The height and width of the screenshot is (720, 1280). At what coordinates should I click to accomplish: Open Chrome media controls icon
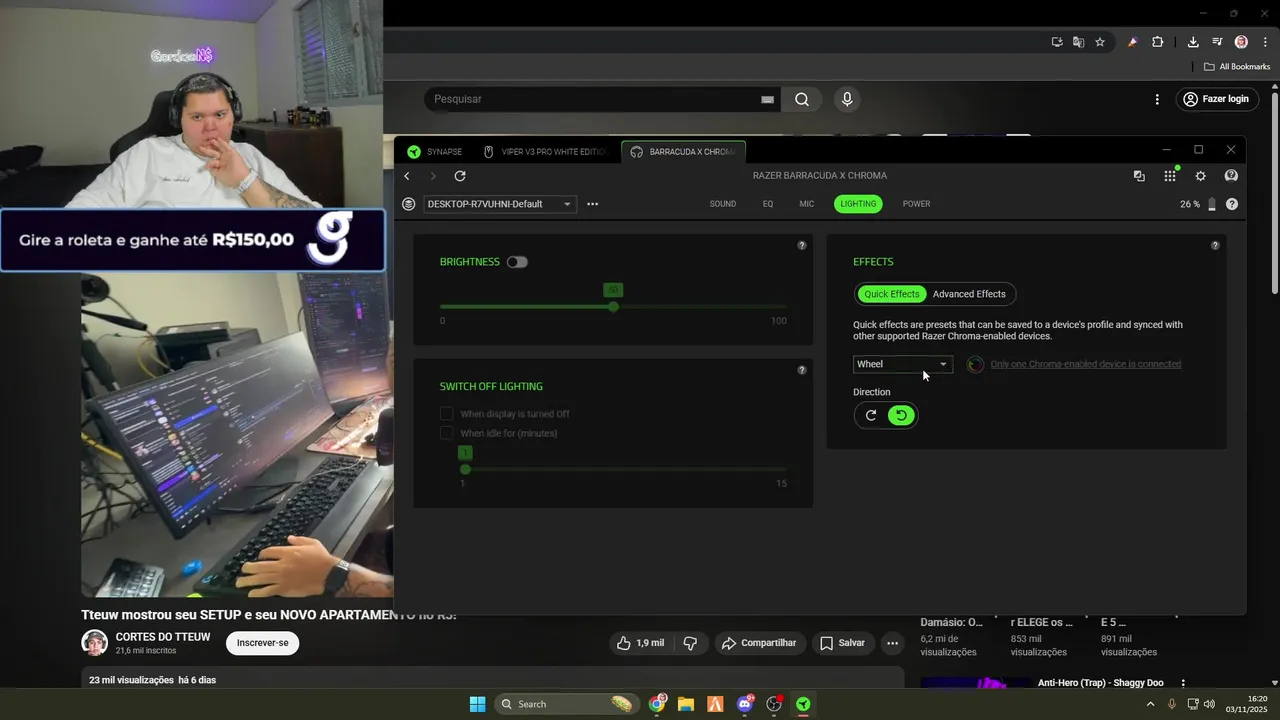pyautogui.click(x=1217, y=42)
